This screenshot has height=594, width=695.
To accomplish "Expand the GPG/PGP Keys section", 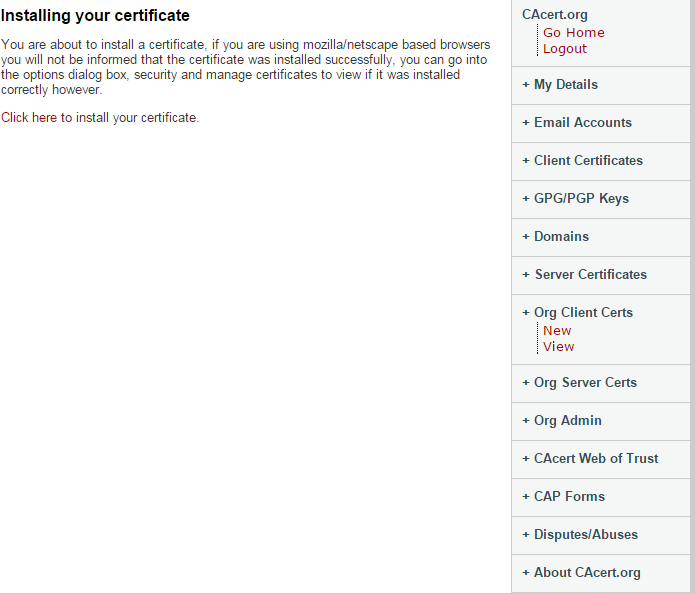I will coord(575,199).
